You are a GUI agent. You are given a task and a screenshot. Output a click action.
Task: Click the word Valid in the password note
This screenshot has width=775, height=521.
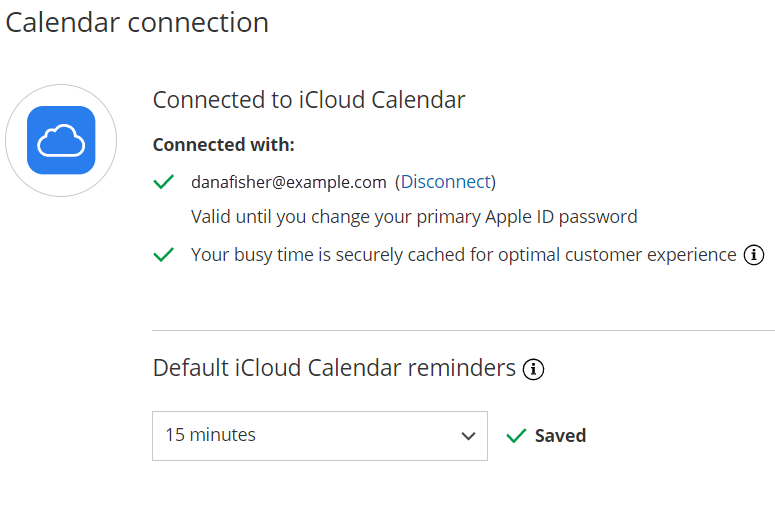pyautogui.click(x=210, y=217)
